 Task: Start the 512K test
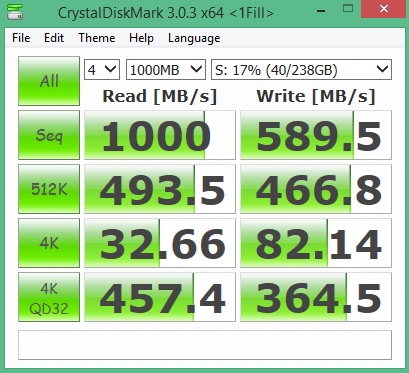[49, 189]
